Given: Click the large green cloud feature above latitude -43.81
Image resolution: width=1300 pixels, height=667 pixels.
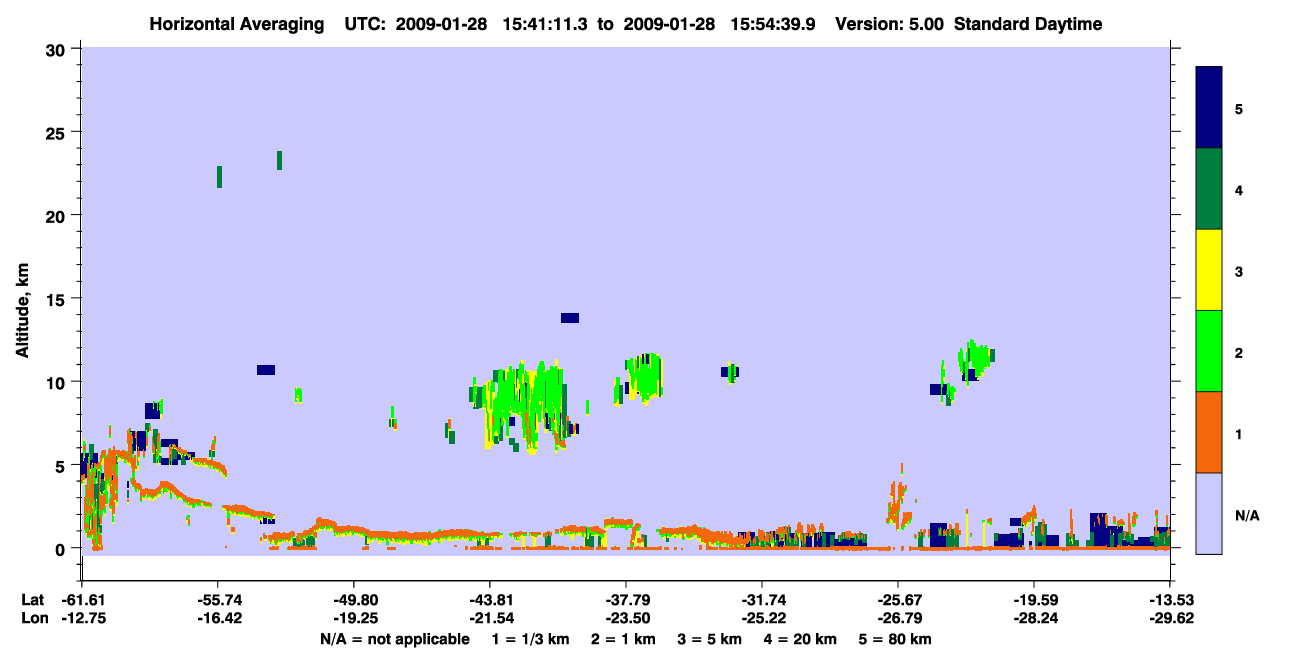Looking at the screenshot, I should click(x=525, y=405).
